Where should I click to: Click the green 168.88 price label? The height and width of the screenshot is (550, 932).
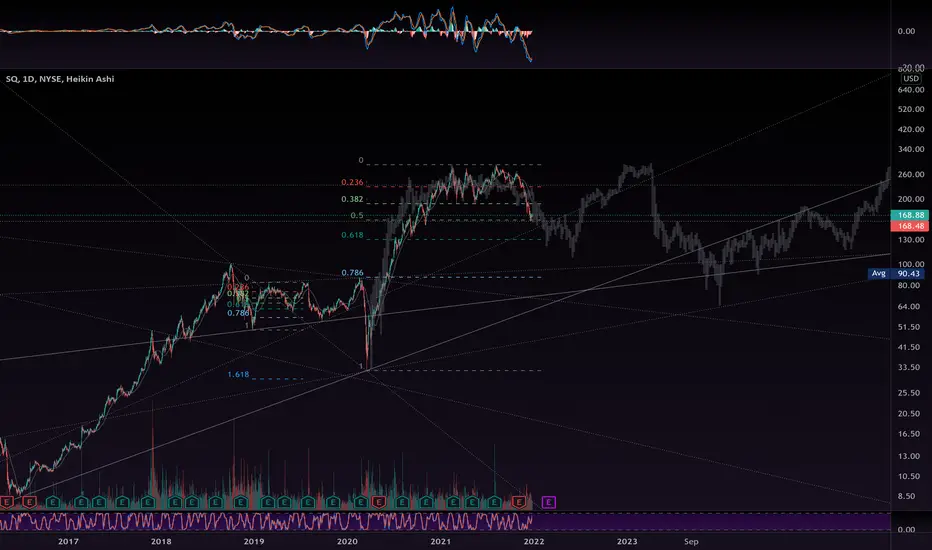point(911,215)
